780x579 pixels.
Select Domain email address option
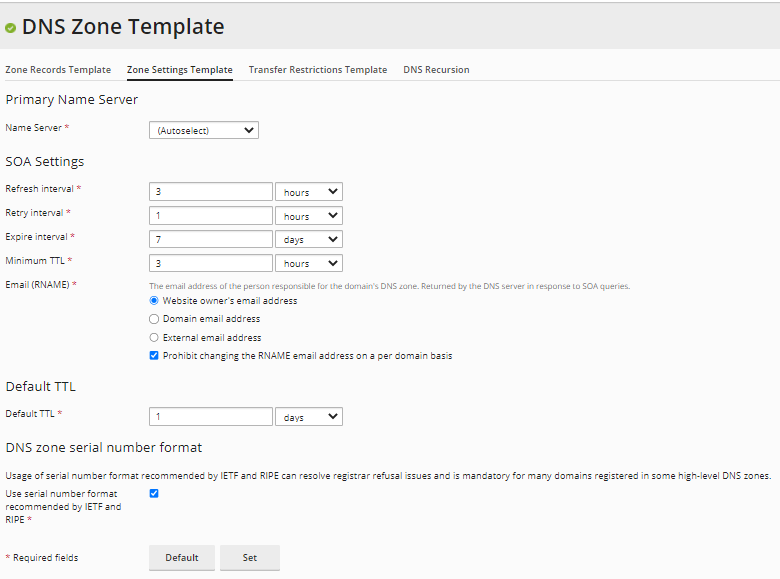(154, 319)
